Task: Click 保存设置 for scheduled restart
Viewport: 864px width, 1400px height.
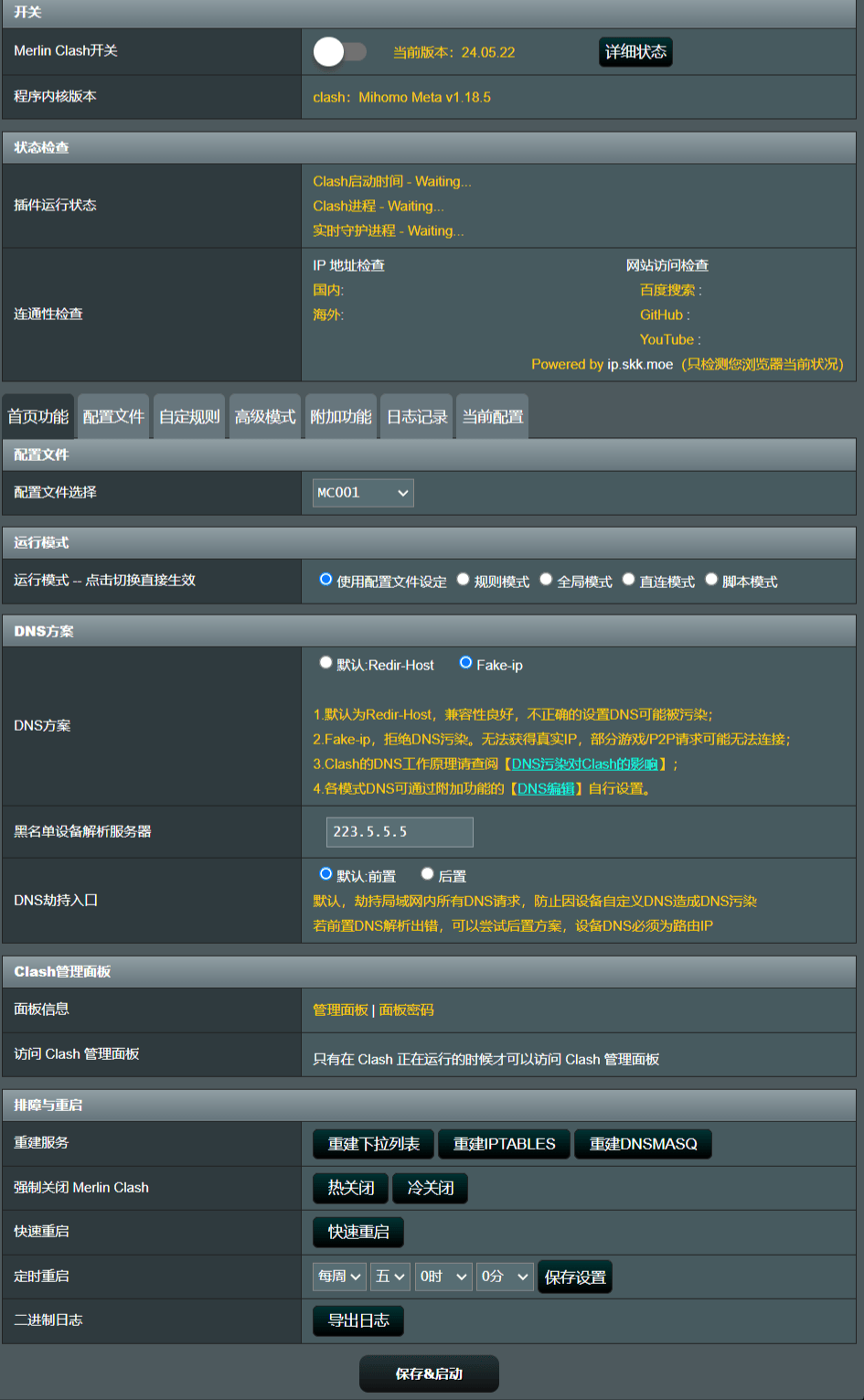Action: click(x=575, y=1277)
